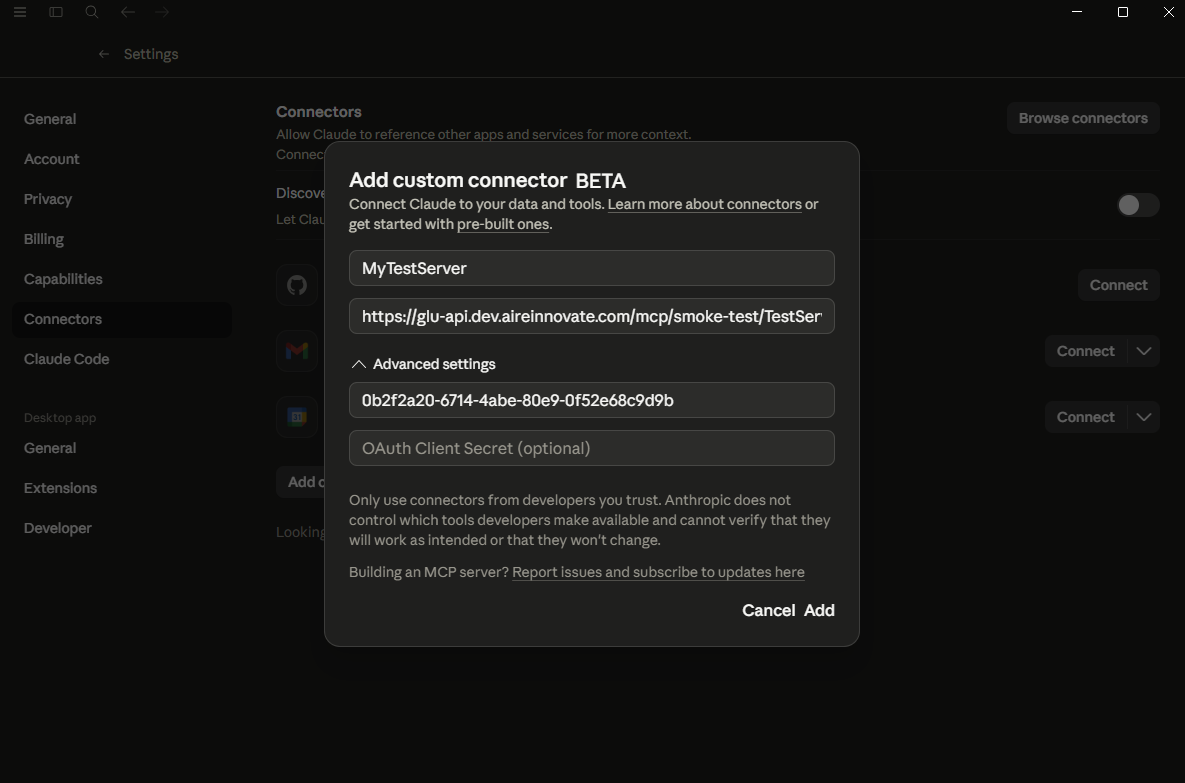
Task: Click the remote MCP server URL field
Action: [x=592, y=316]
